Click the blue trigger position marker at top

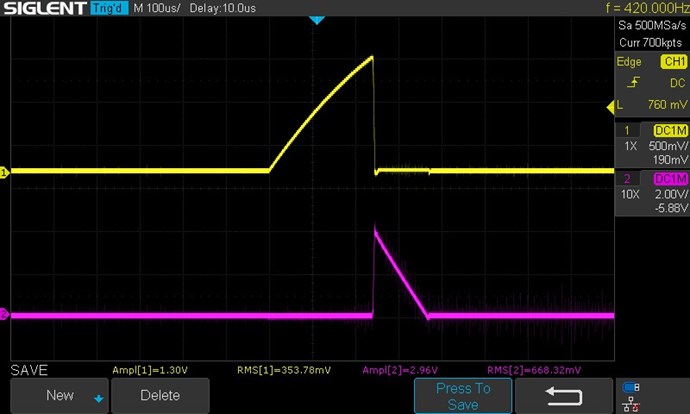(x=317, y=20)
